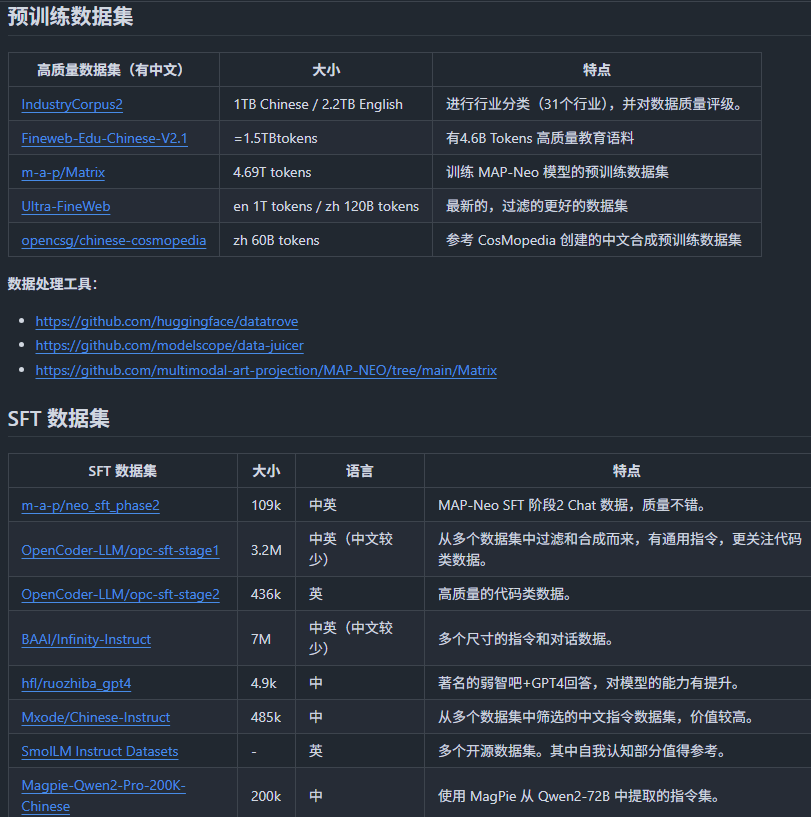
Task: Open the Fineweb-Edu-Chinese-V2.1 link
Action: coord(104,138)
